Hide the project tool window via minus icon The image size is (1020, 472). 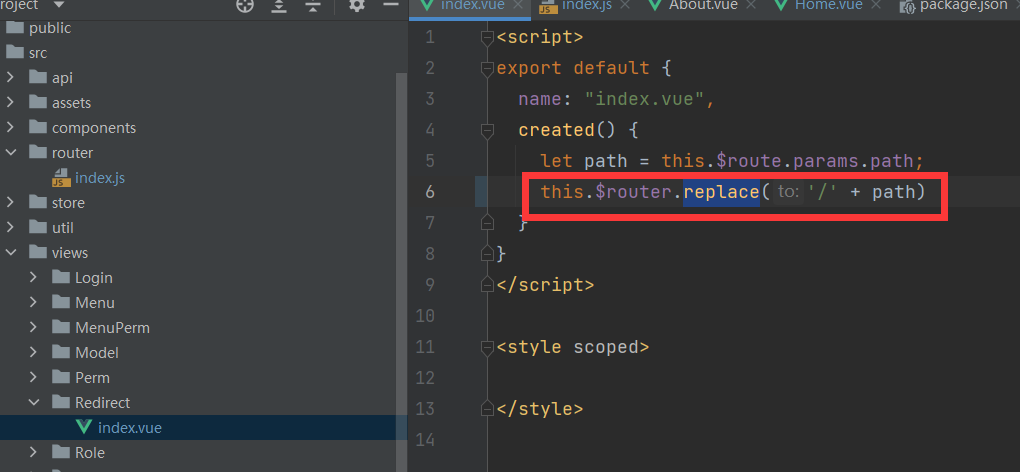click(x=391, y=5)
